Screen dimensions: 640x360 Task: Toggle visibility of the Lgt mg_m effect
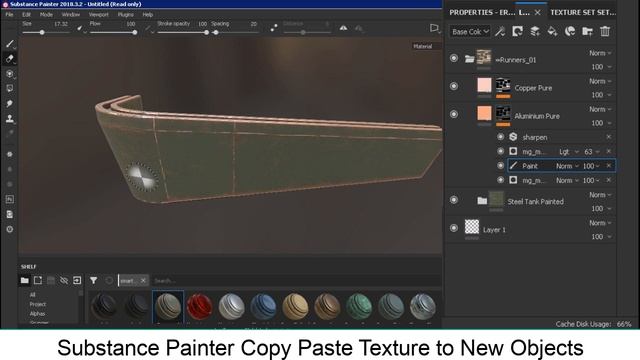click(500, 151)
